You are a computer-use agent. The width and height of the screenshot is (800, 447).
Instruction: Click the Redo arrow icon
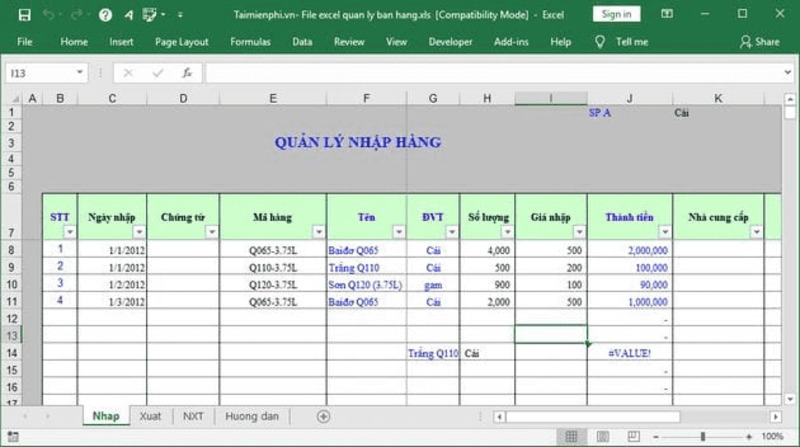pos(77,14)
